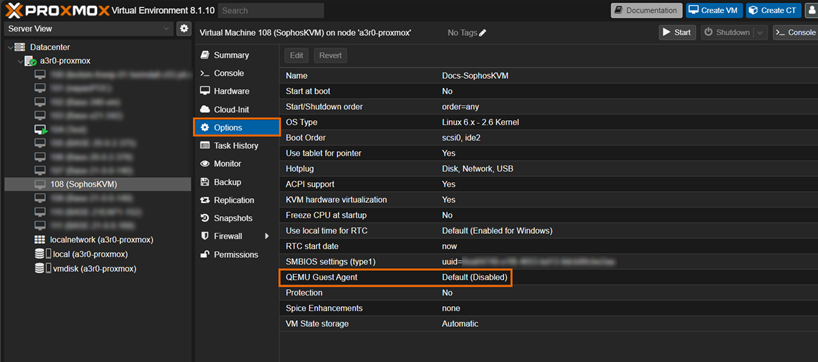Open the Permissions tab
This screenshot has width=818, height=362.
pyautogui.click(x=236, y=255)
